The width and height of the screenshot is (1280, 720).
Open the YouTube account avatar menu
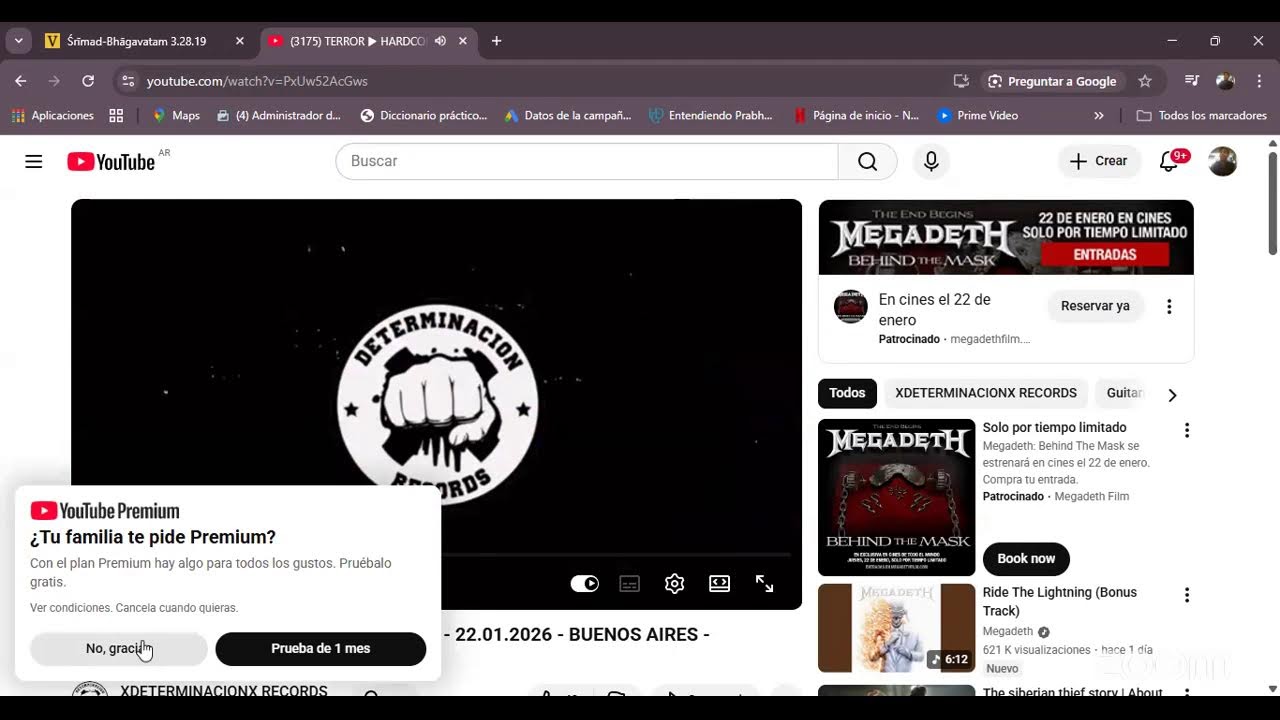pyautogui.click(x=1222, y=161)
